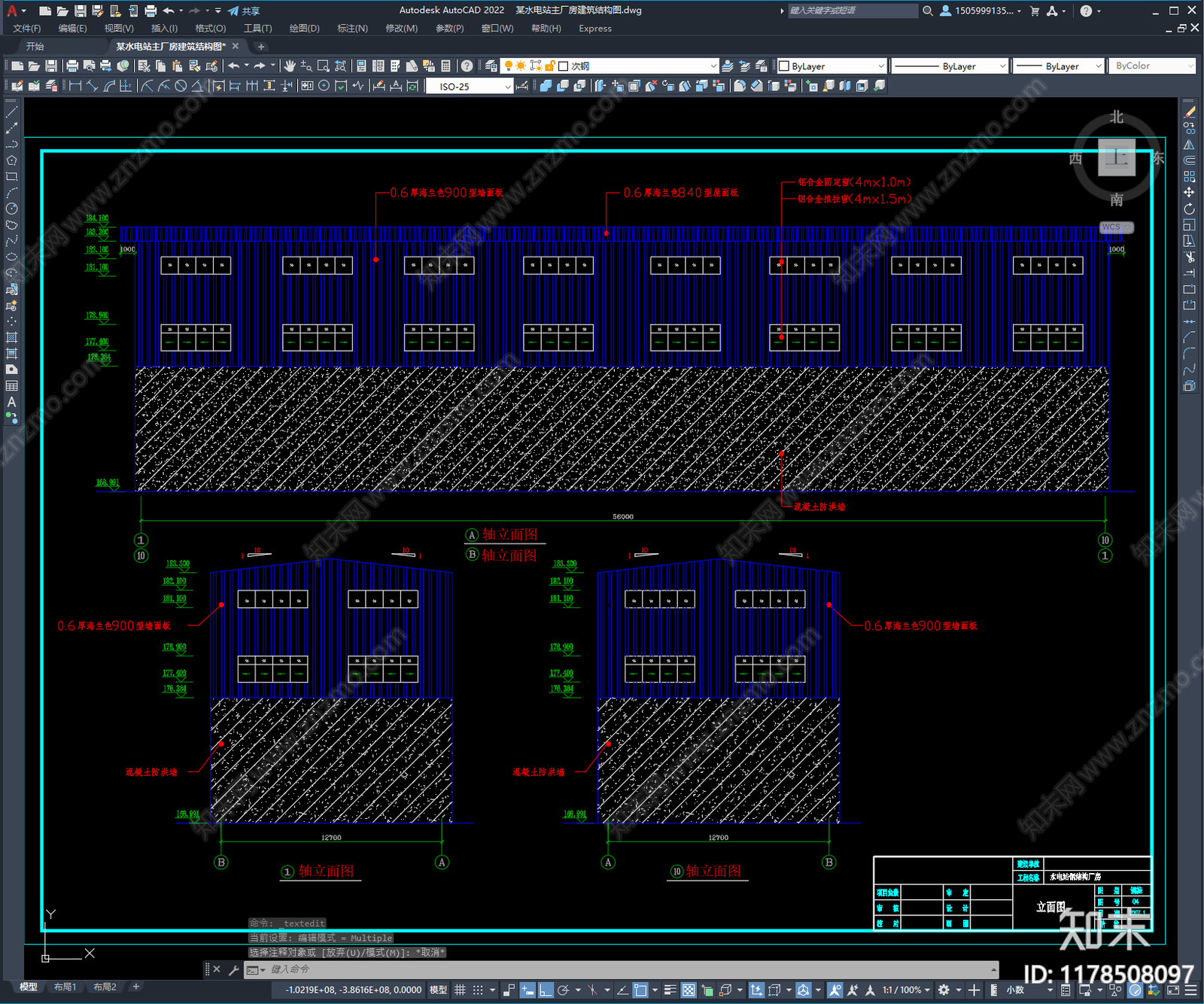Open the annotation scale 1:1 / 100% dropdown
The height and width of the screenshot is (1004, 1204).
coord(907,990)
